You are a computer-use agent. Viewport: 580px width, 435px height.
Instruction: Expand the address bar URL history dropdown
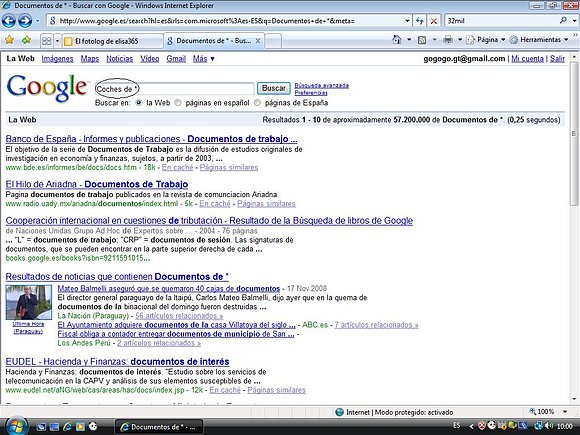407,21
